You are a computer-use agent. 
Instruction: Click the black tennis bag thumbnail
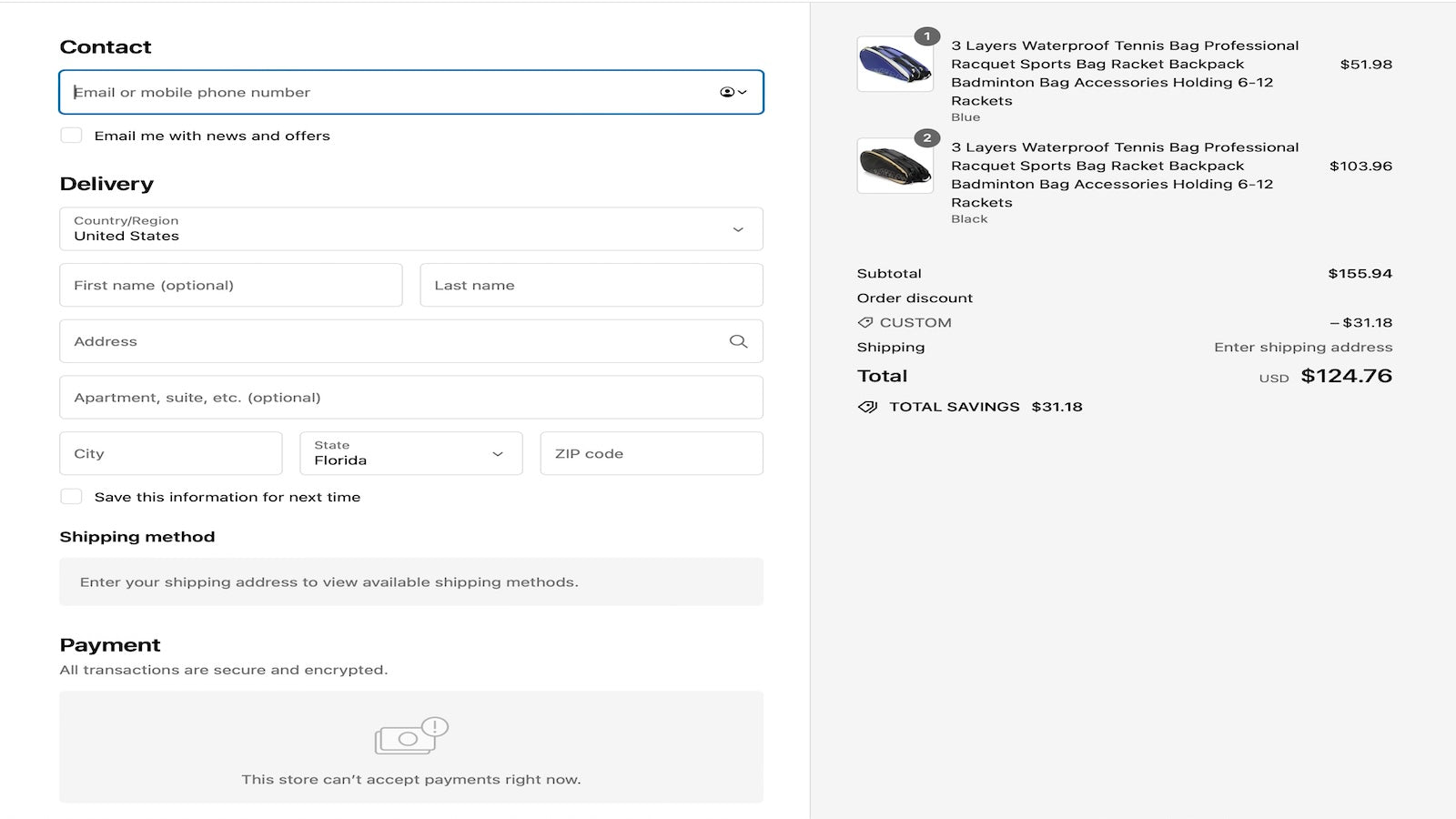coord(895,167)
